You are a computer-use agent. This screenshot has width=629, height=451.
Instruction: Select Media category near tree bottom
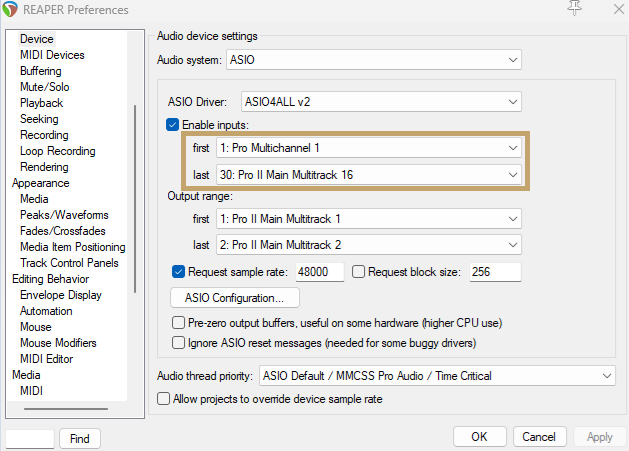pyautogui.click(x=26, y=375)
